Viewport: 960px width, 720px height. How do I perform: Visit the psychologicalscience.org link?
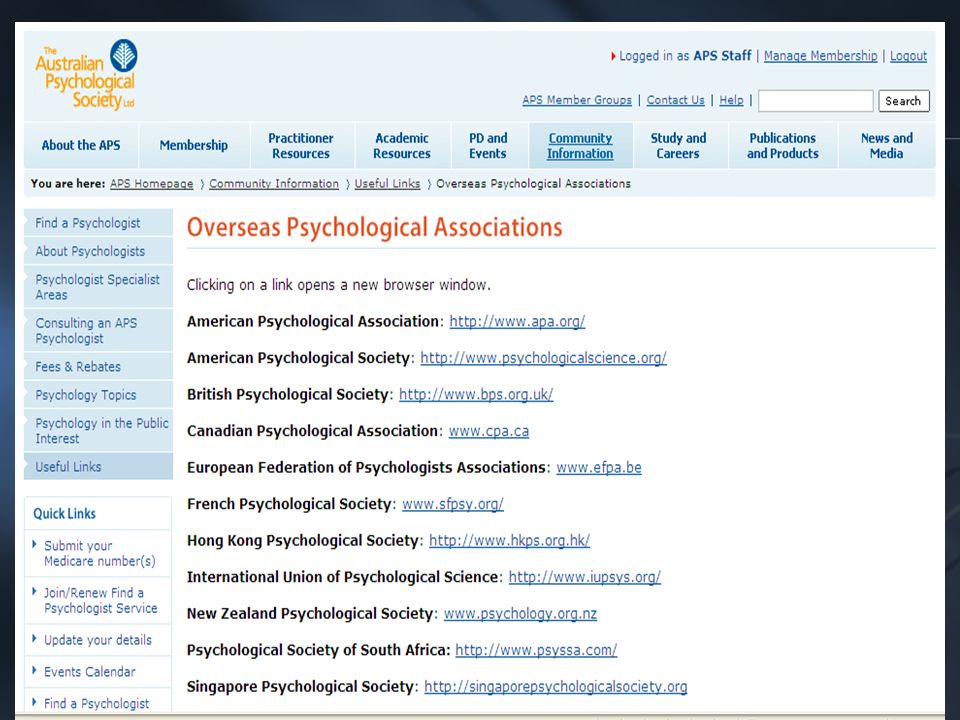point(544,358)
